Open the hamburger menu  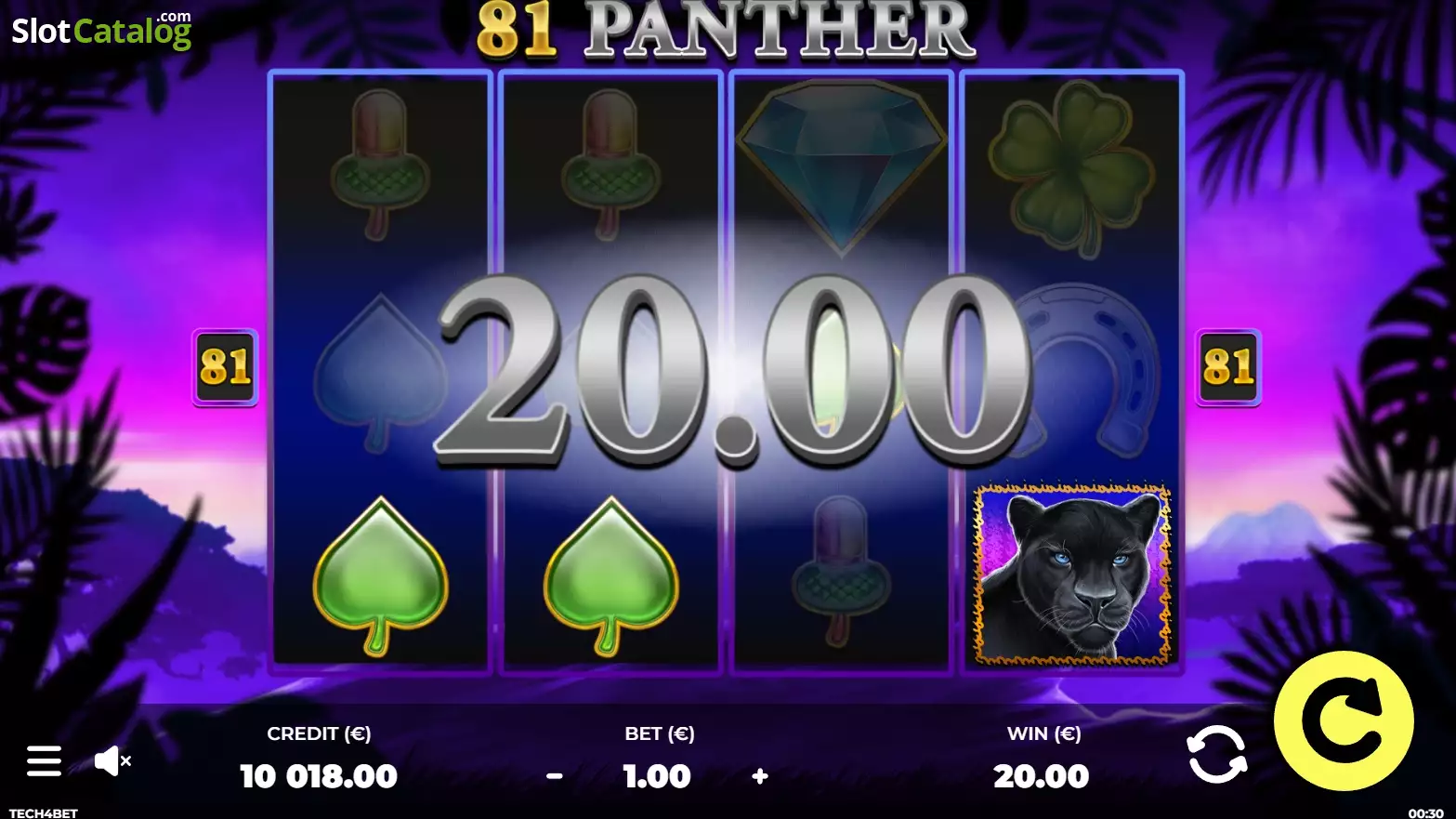click(x=44, y=760)
